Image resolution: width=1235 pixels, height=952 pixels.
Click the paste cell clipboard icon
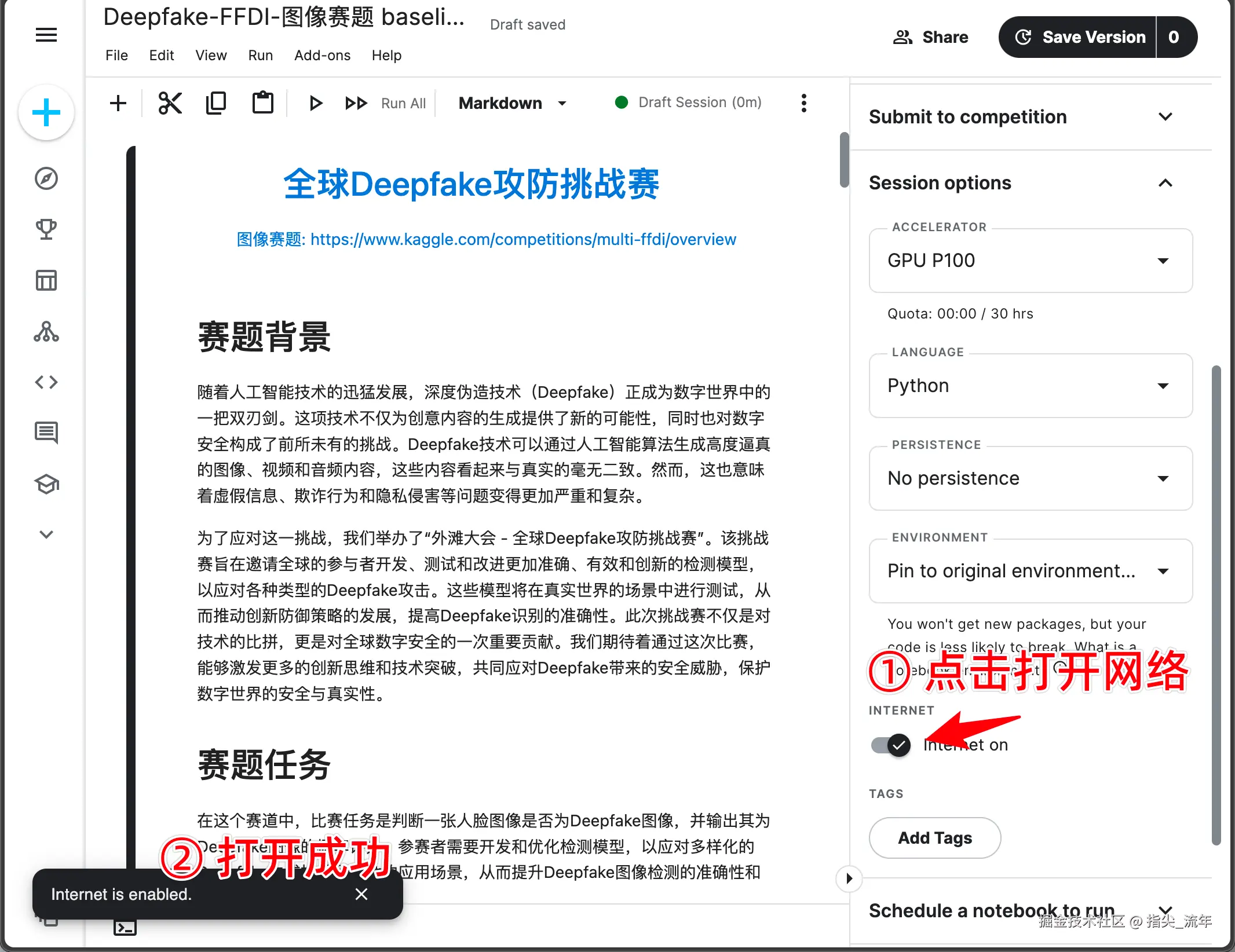tap(262, 104)
